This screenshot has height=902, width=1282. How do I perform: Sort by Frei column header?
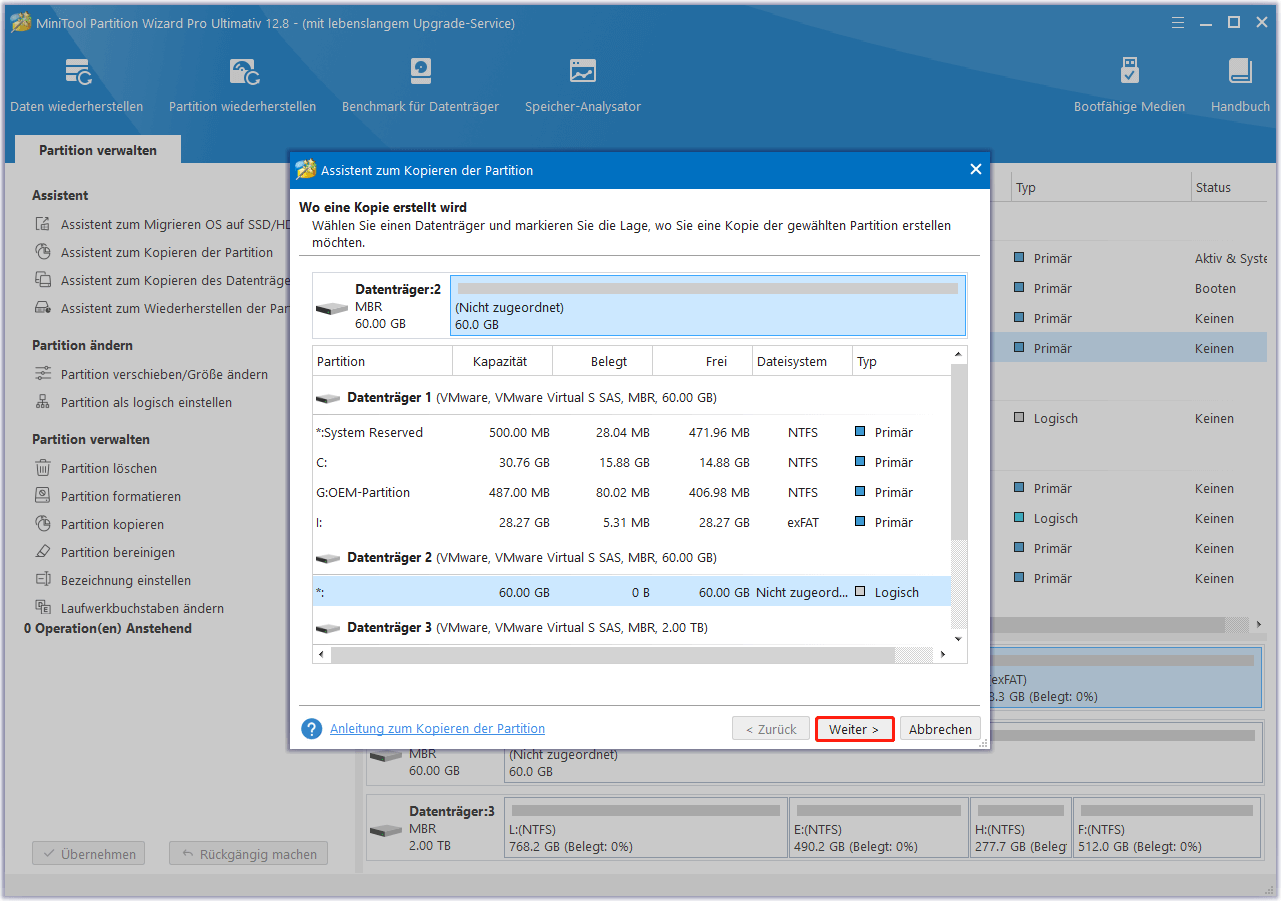point(703,362)
